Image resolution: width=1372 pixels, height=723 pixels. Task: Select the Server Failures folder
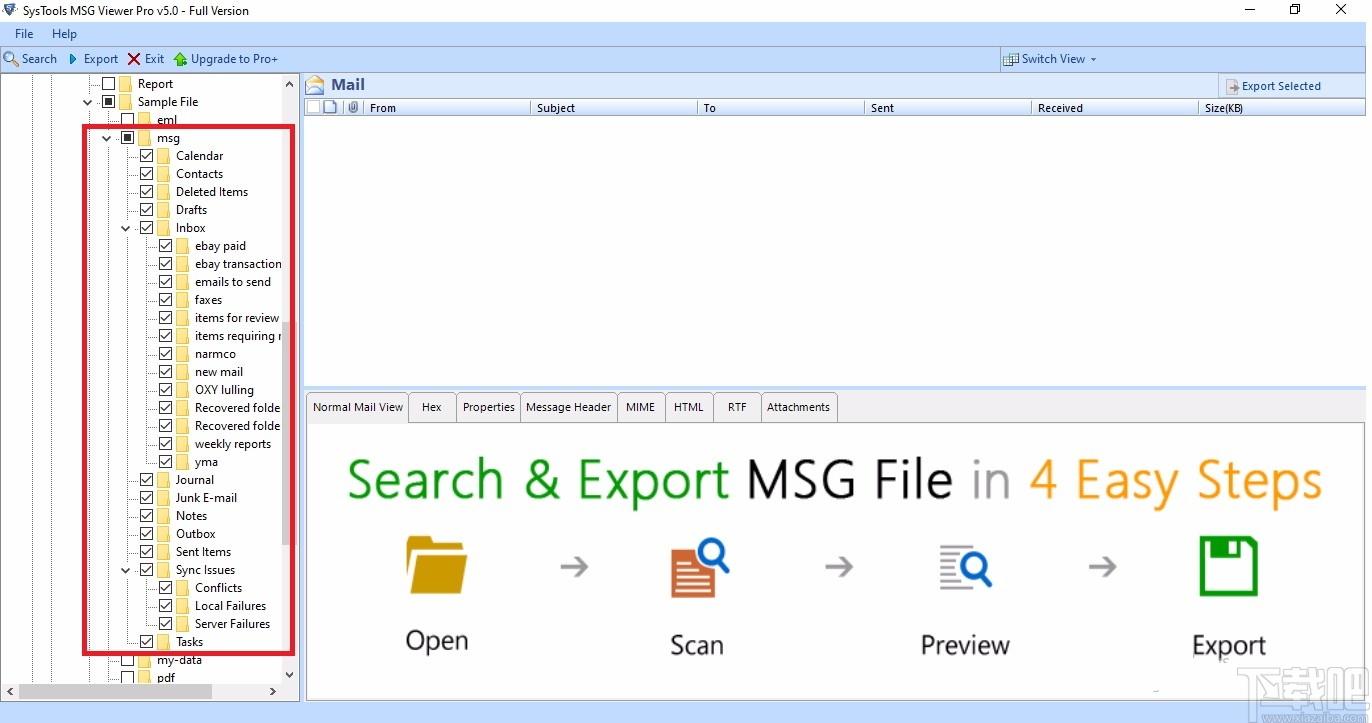233,624
